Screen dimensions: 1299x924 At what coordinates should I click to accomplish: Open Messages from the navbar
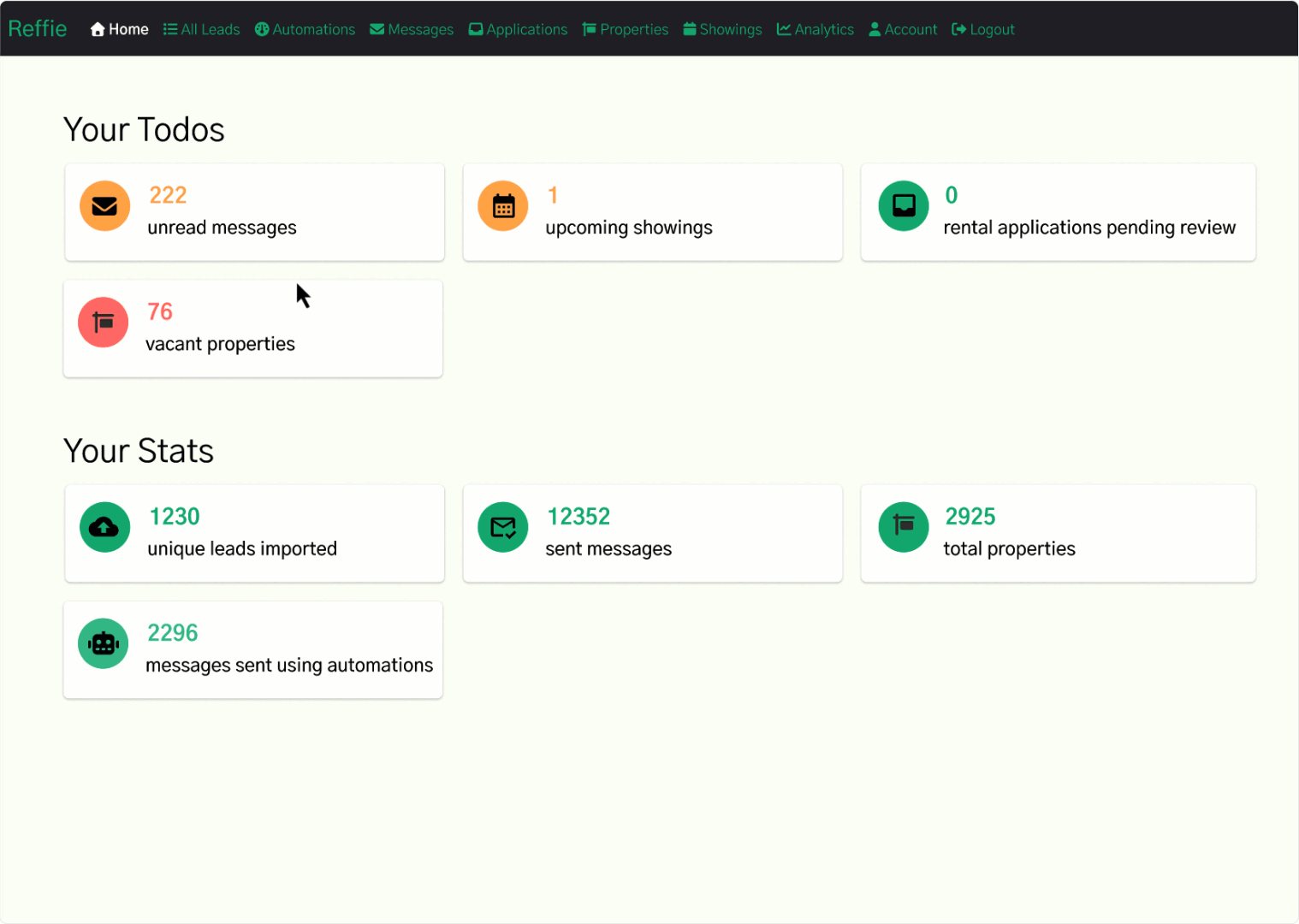[x=412, y=29]
